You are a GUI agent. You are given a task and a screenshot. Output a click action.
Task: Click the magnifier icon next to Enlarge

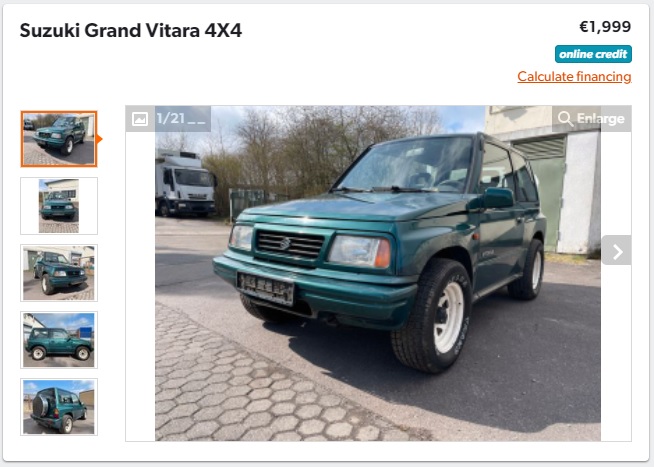pos(565,119)
